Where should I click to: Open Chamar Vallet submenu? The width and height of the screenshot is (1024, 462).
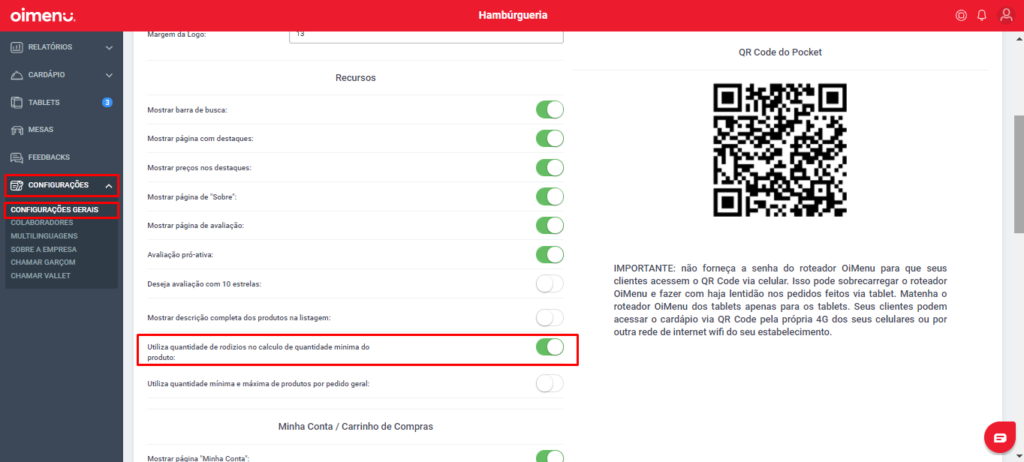pos(40,275)
